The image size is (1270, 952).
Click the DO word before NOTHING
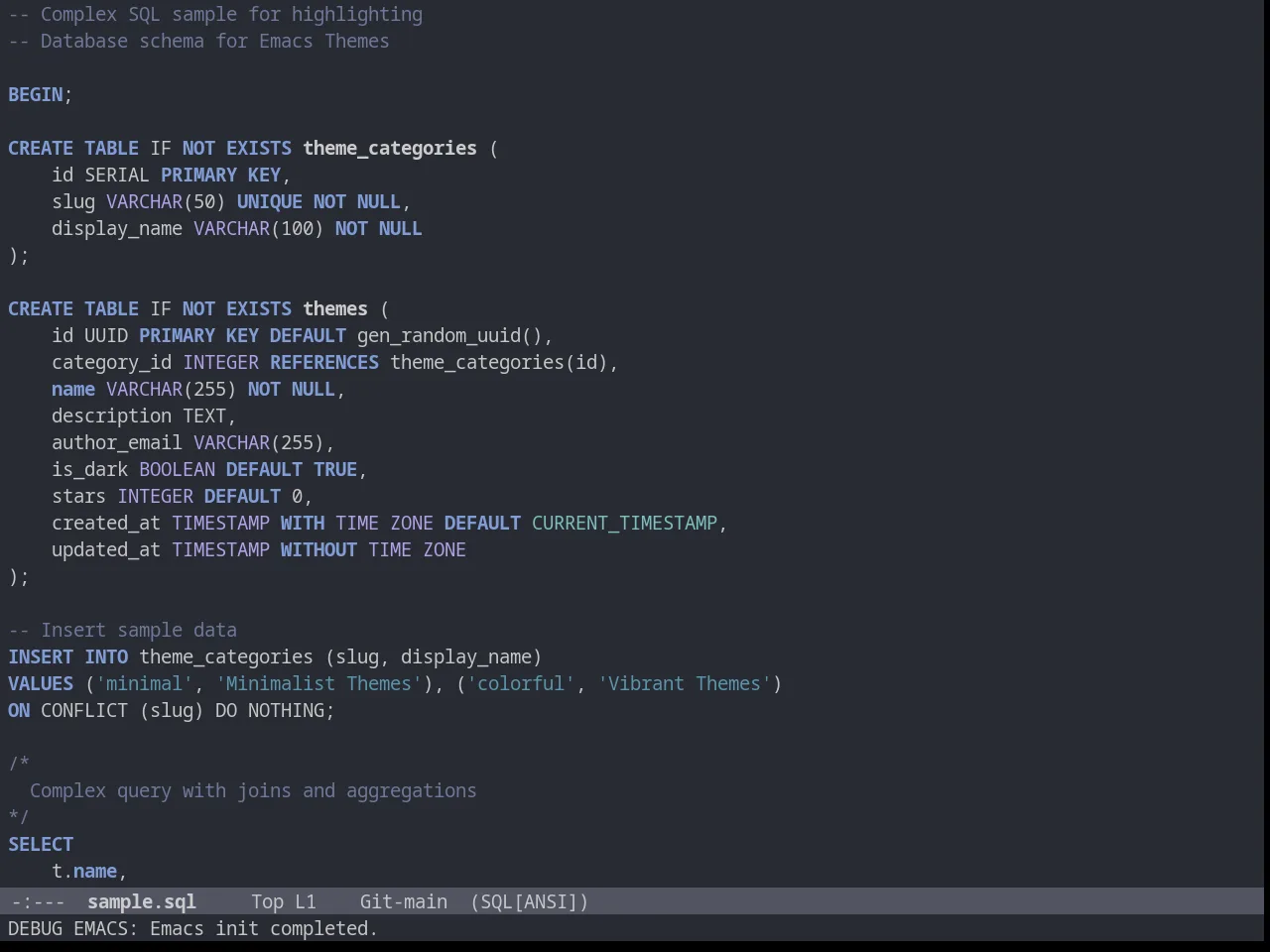[x=226, y=710]
